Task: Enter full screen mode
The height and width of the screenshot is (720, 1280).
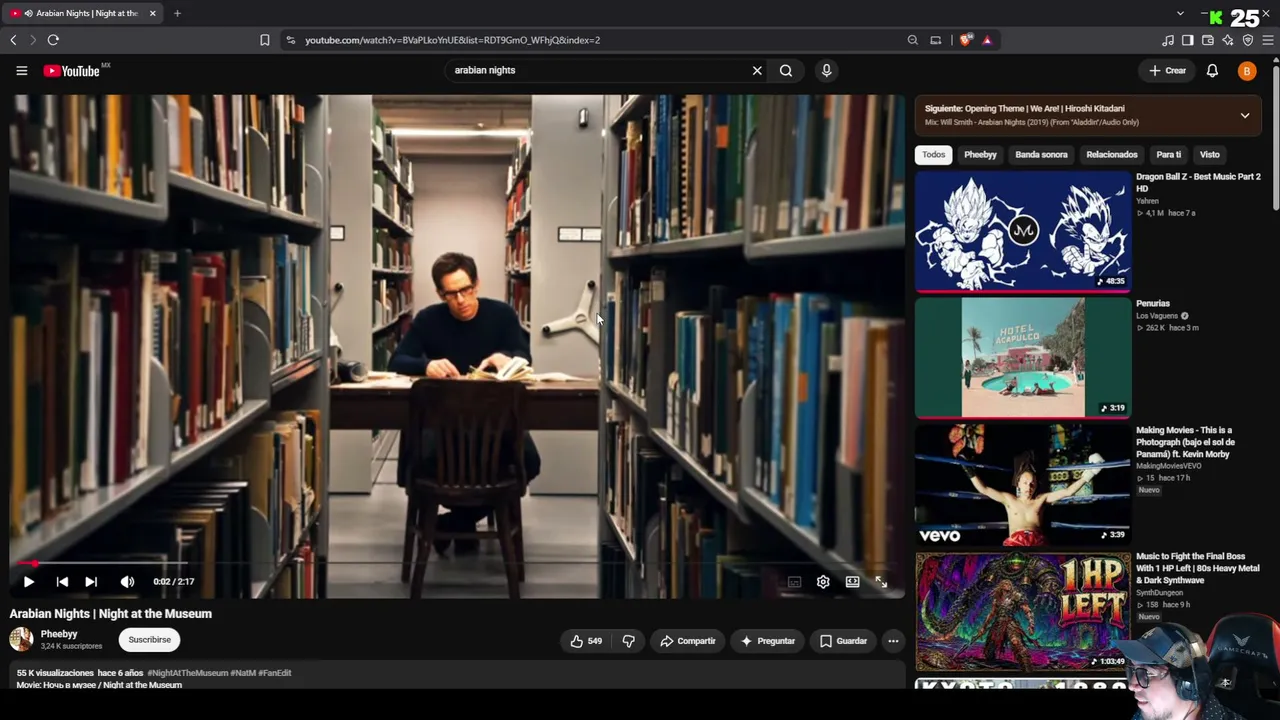Action: (881, 581)
